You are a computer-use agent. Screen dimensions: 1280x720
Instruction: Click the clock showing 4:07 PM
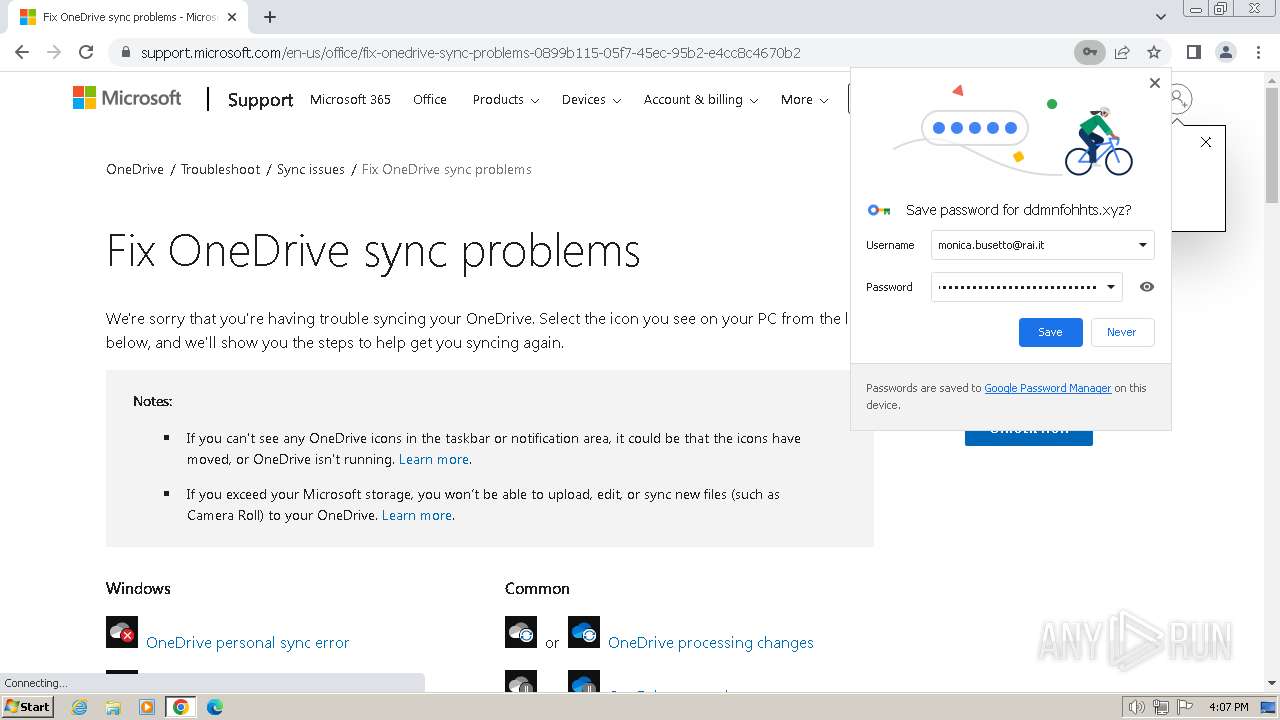1228,707
